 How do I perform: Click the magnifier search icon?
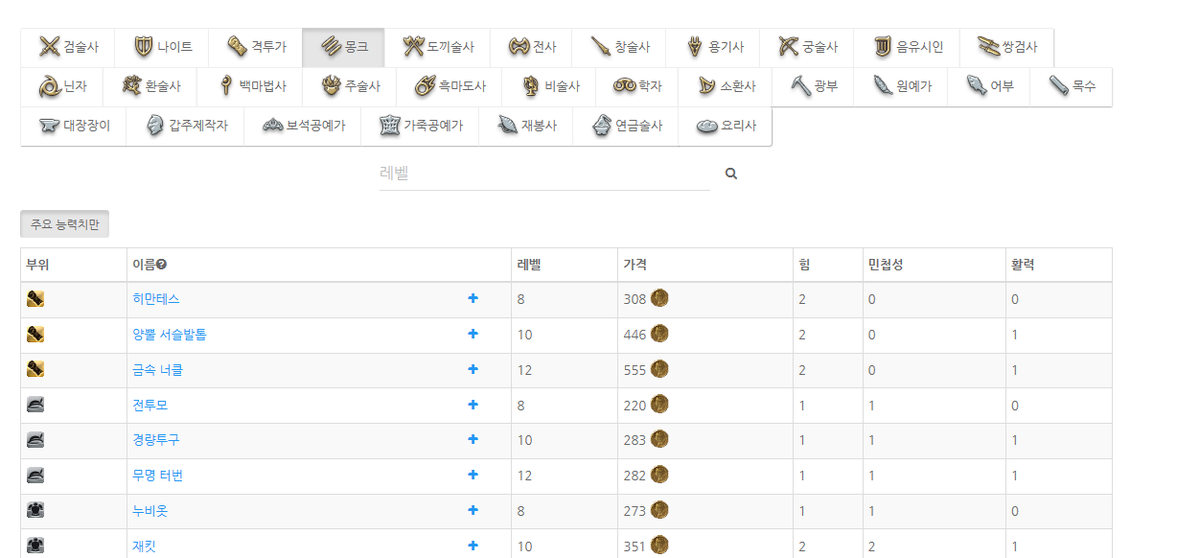coord(731,174)
